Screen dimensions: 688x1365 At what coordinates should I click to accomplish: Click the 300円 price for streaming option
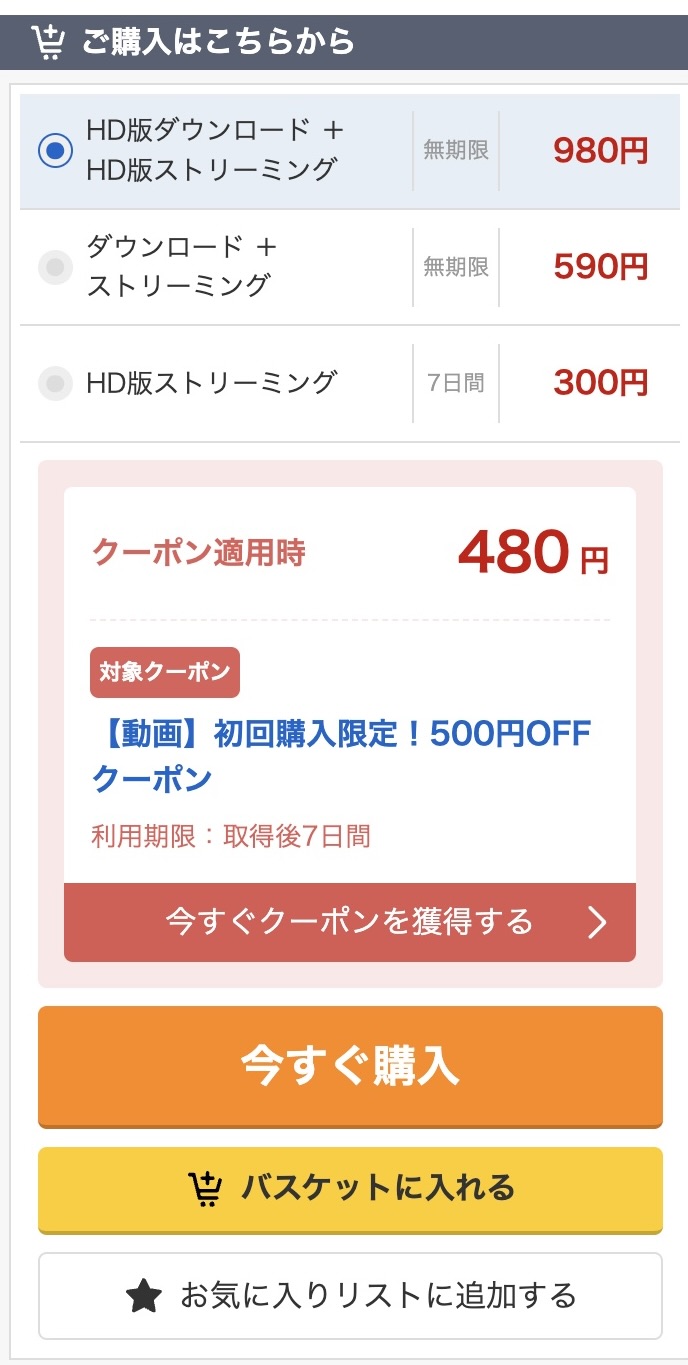click(x=599, y=382)
